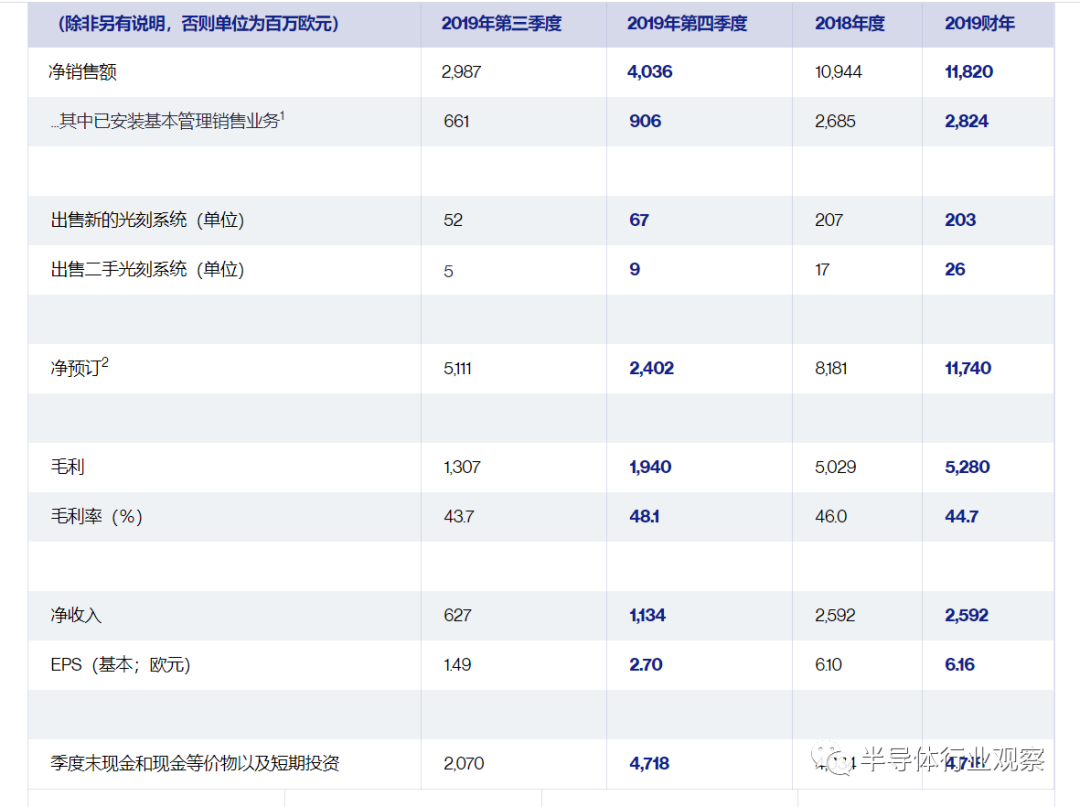Click the 2018年度 net income value 2,592

[835, 615]
